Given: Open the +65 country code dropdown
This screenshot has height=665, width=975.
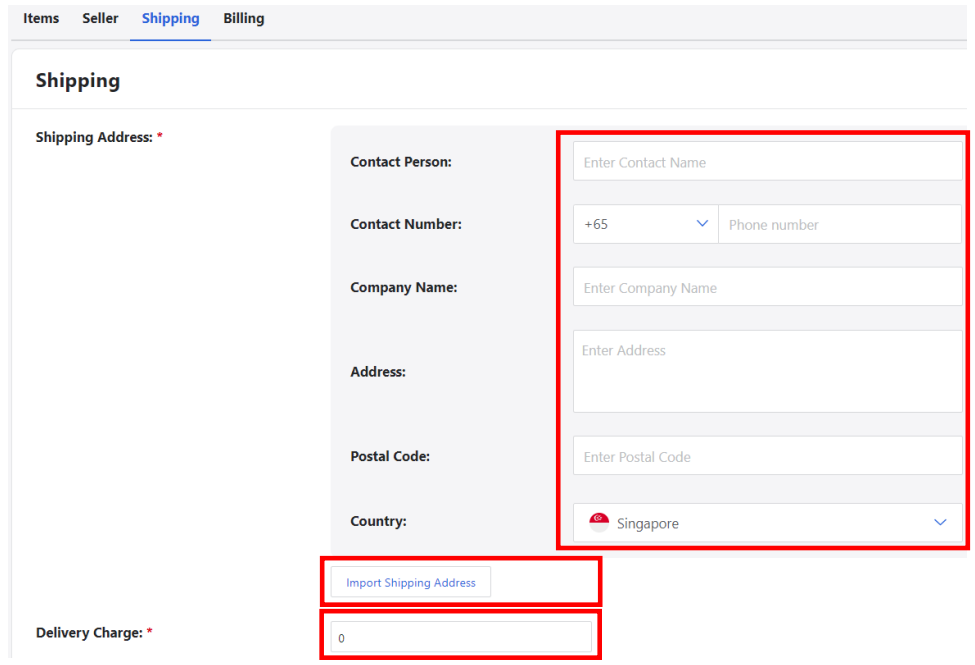Looking at the screenshot, I should coord(645,224).
